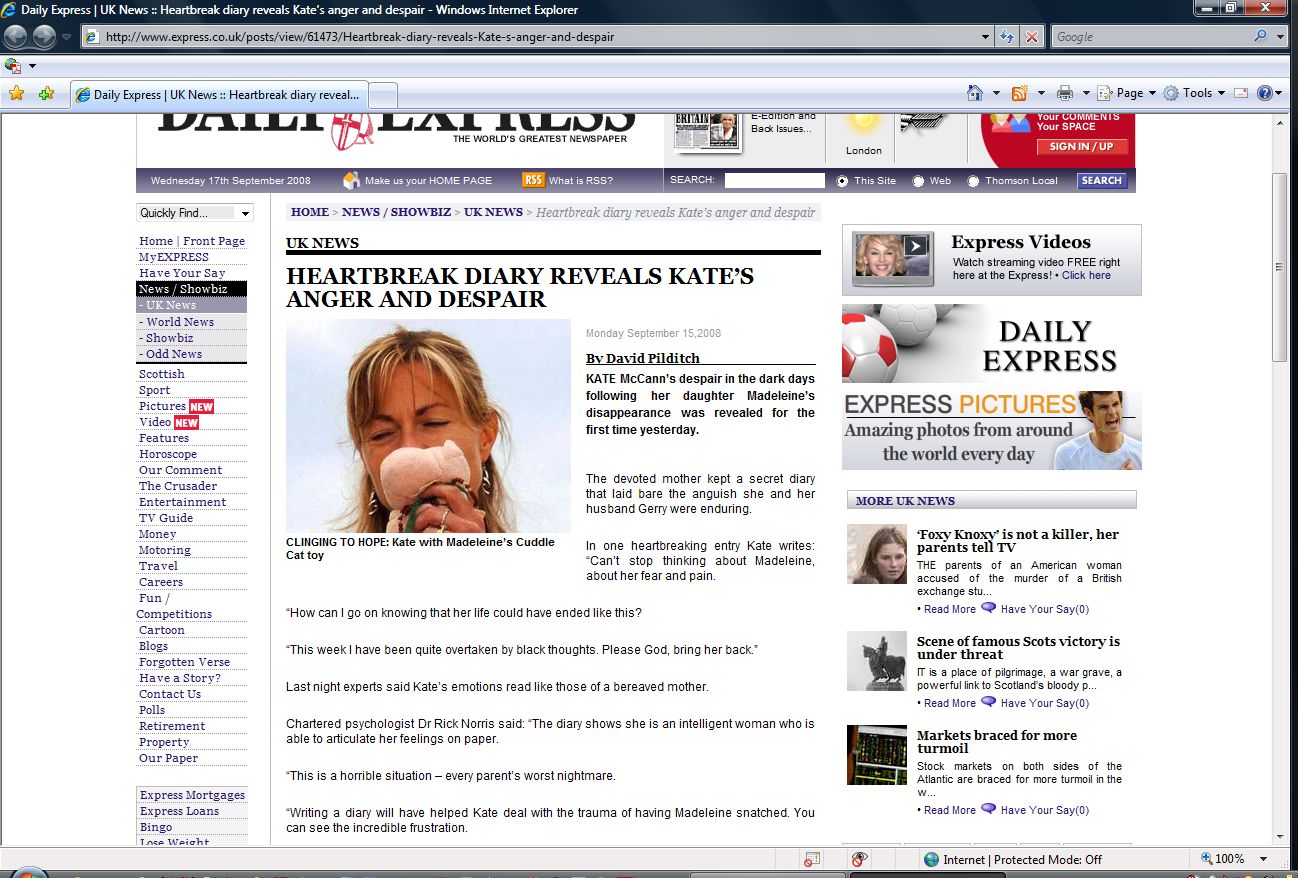This screenshot has height=878, width=1298.
Task: Switch to the Daily Express browser tab
Action: [220, 95]
